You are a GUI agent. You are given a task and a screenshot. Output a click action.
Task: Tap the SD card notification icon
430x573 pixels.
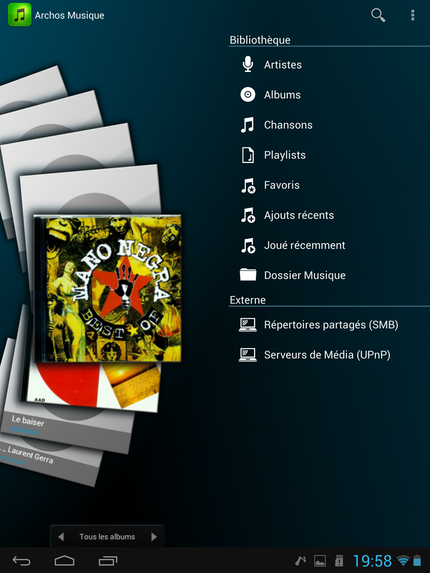(x=339, y=561)
